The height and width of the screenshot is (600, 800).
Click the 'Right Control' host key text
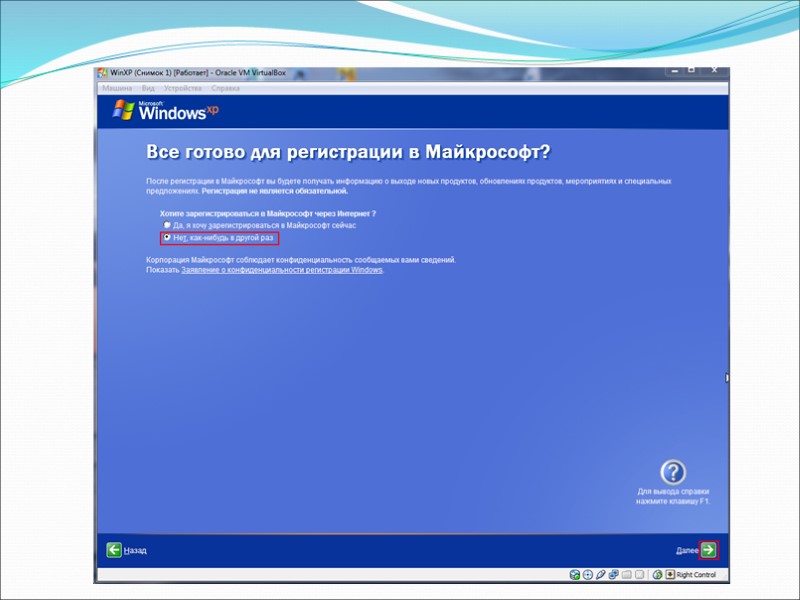pyautogui.click(x=696, y=574)
